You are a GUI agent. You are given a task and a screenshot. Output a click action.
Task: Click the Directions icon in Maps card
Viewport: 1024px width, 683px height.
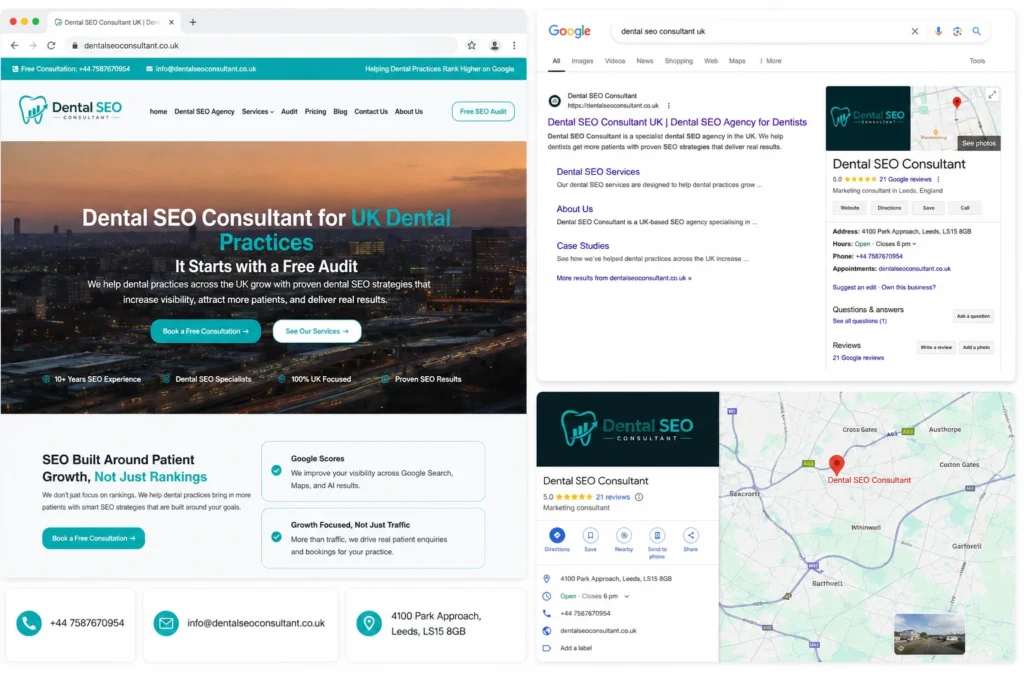[x=556, y=535]
